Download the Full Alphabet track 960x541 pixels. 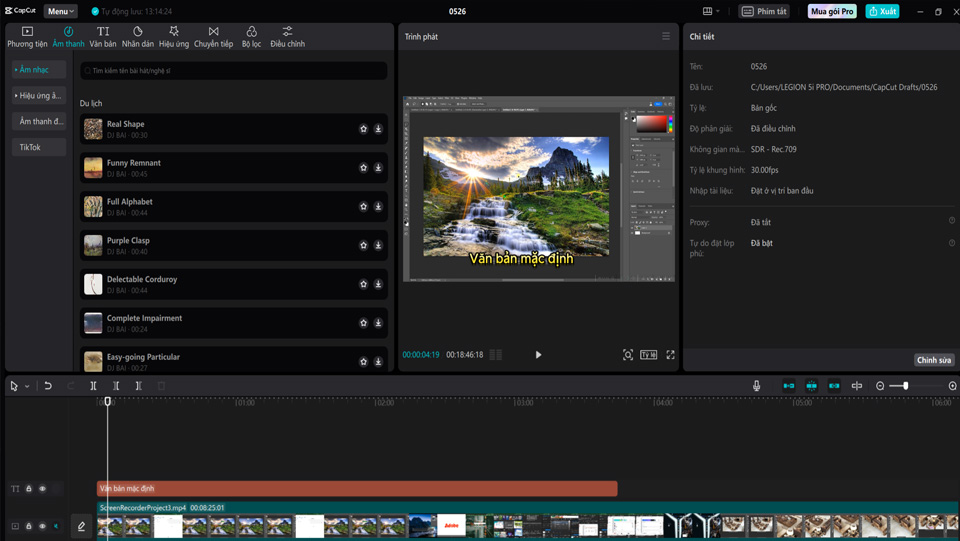point(378,207)
